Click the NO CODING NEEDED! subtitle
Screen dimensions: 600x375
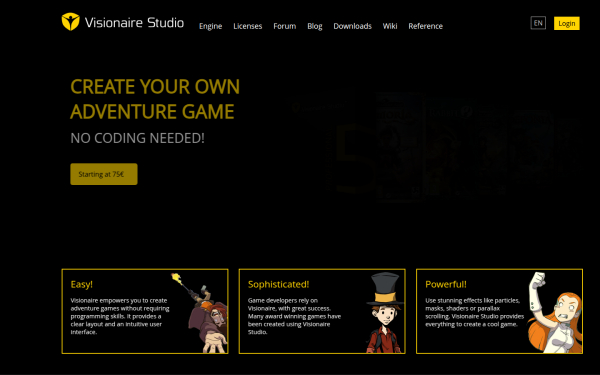pyautogui.click(x=137, y=138)
